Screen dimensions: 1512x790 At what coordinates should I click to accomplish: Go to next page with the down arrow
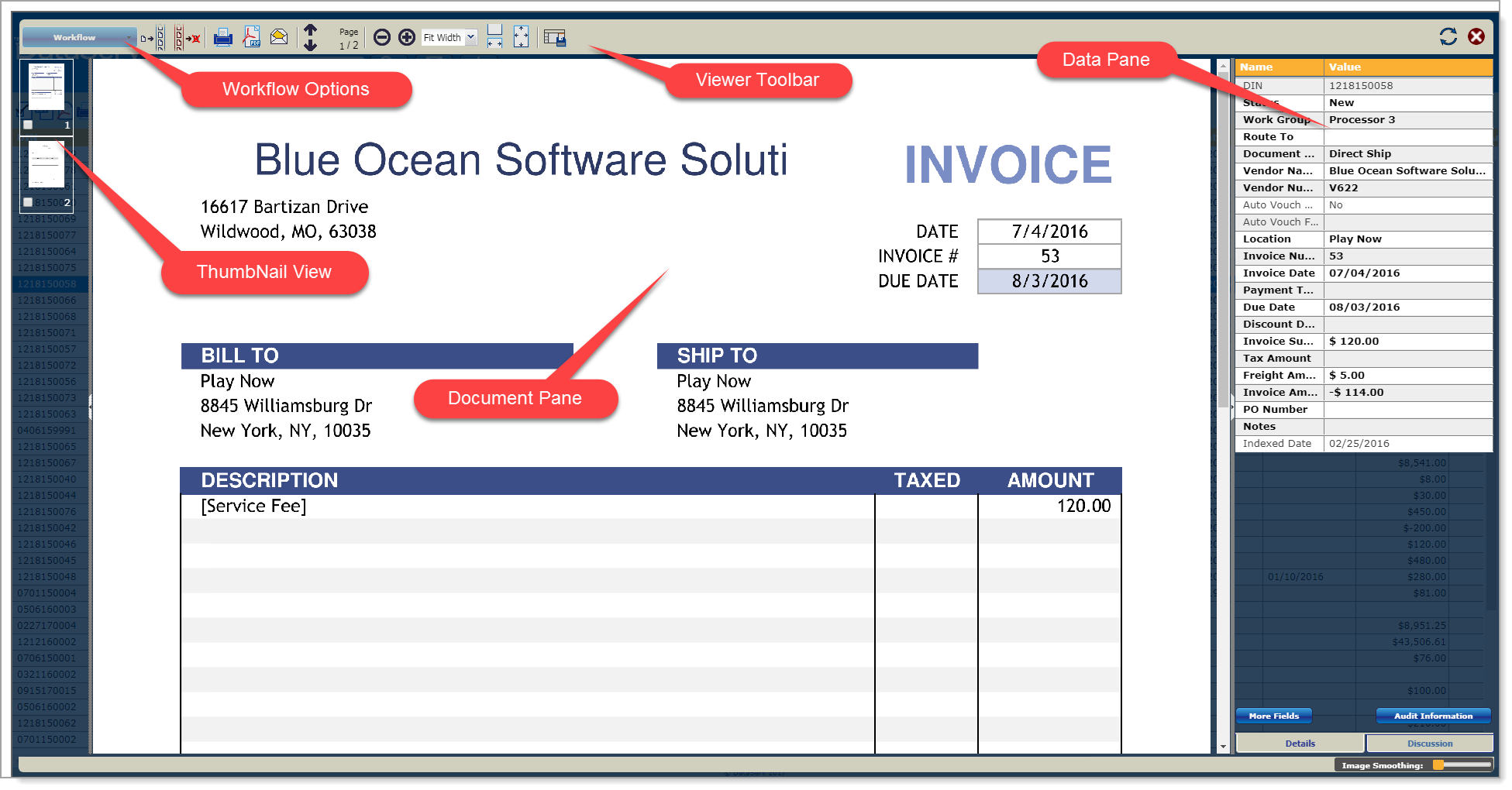tap(310, 45)
